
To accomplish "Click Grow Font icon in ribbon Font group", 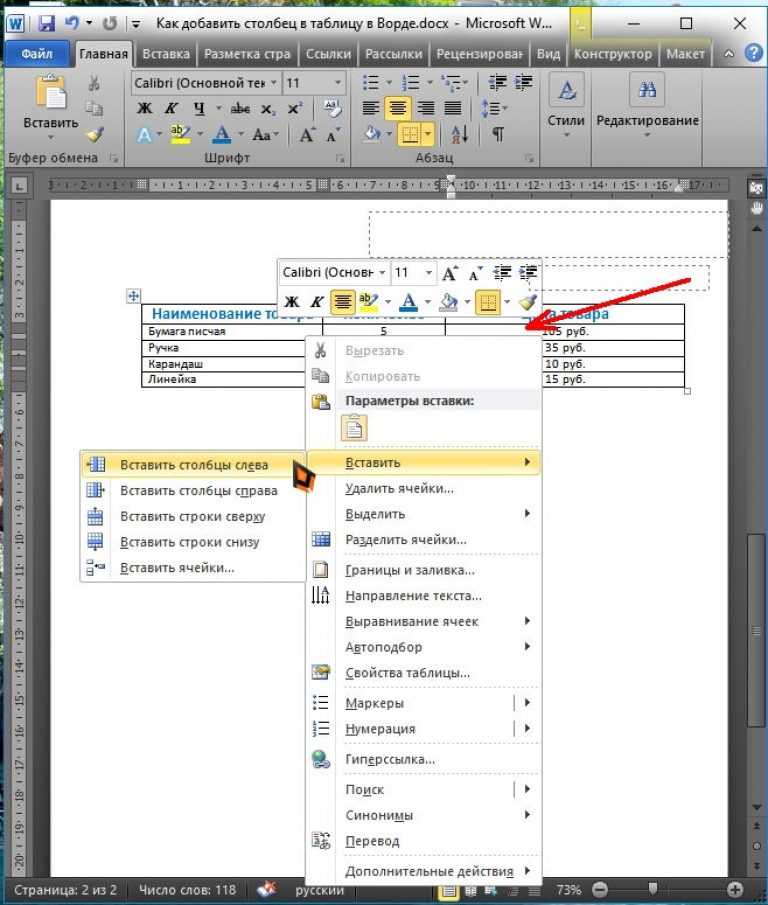I will pyautogui.click(x=307, y=135).
